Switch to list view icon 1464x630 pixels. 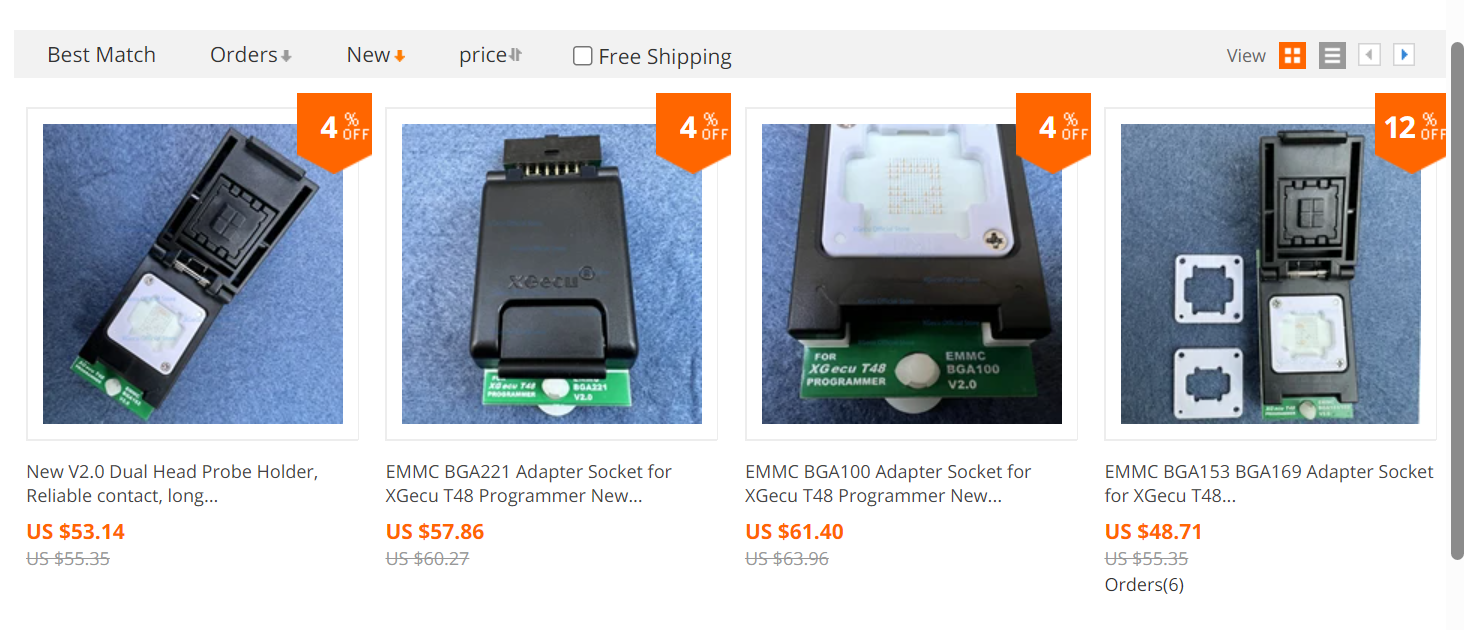pos(1332,55)
